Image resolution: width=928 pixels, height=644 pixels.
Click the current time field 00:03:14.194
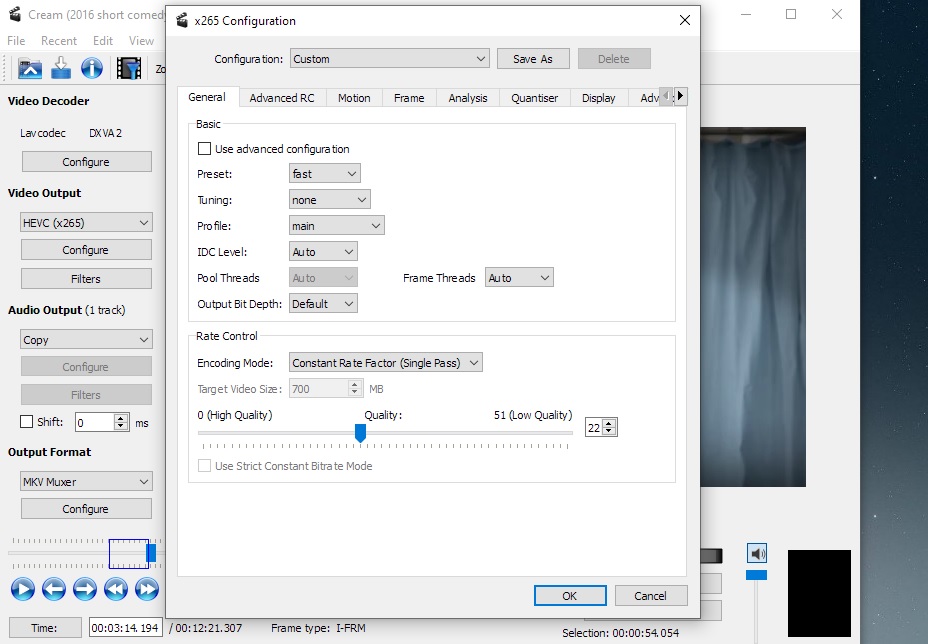125,627
